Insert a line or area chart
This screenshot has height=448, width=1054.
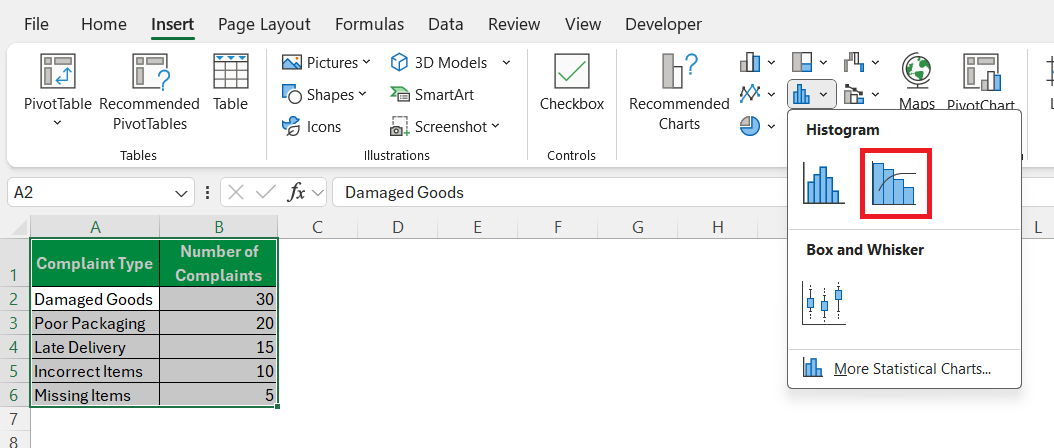tap(749, 94)
